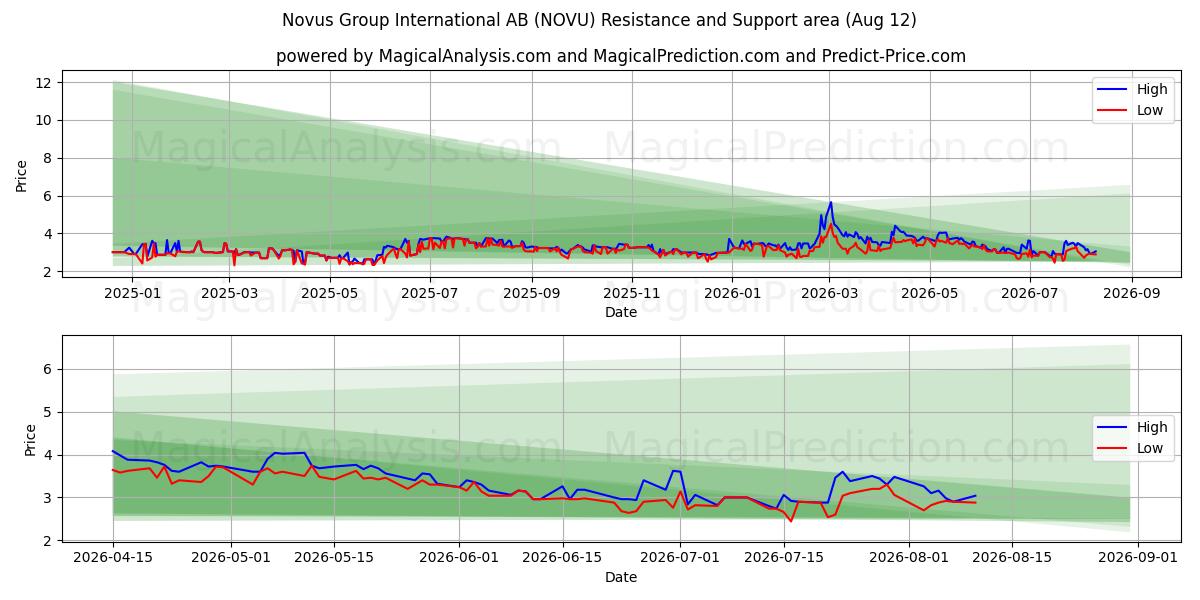Click the '2026-05' tick label
This screenshot has height=600, width=1200.
pyautogui.click(x=929, y=293)
